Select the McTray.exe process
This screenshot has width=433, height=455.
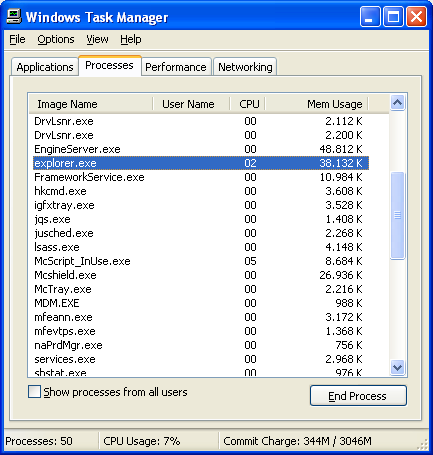(201, 289)
